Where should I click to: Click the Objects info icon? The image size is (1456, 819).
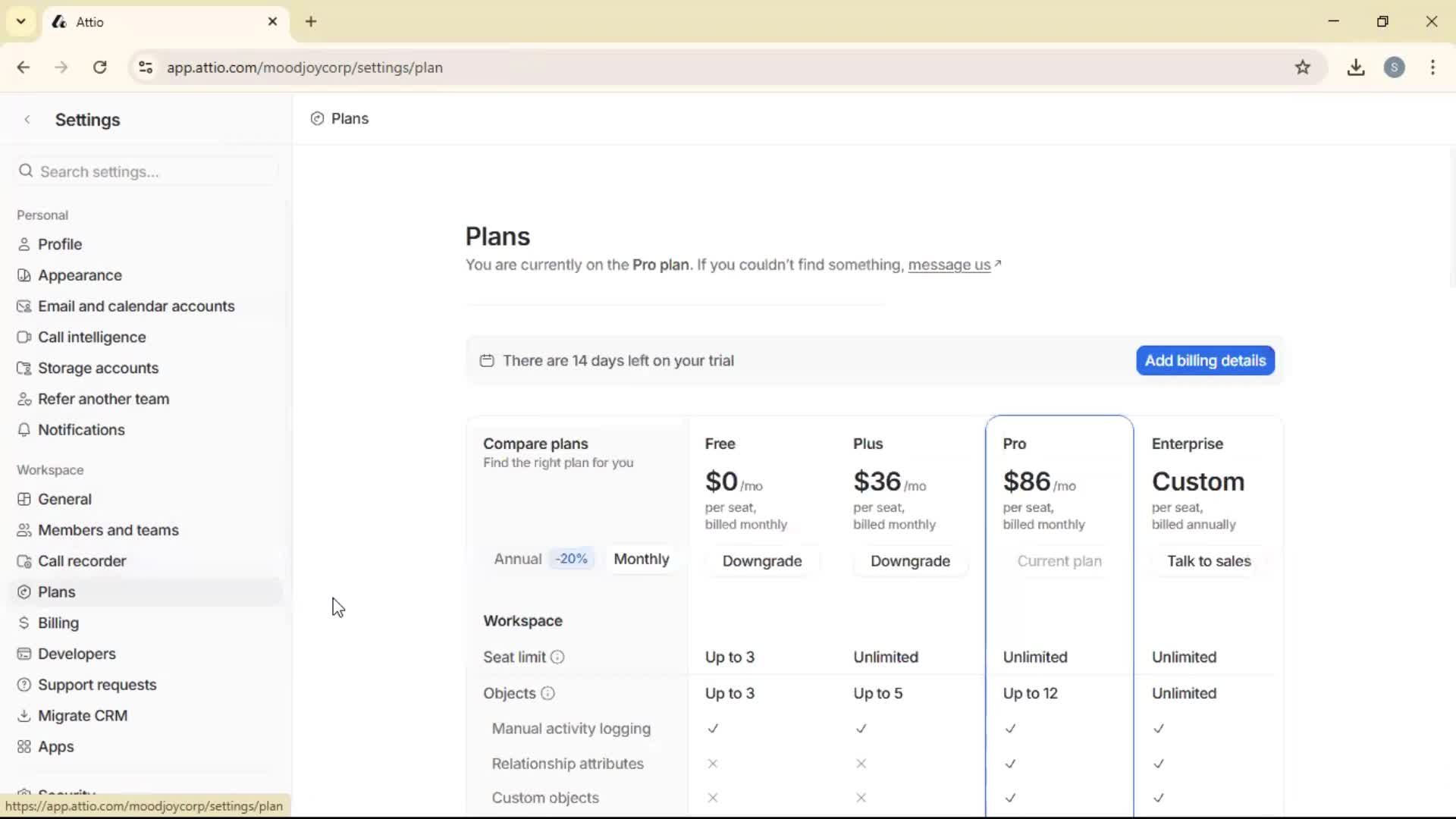tap(548, 693)
